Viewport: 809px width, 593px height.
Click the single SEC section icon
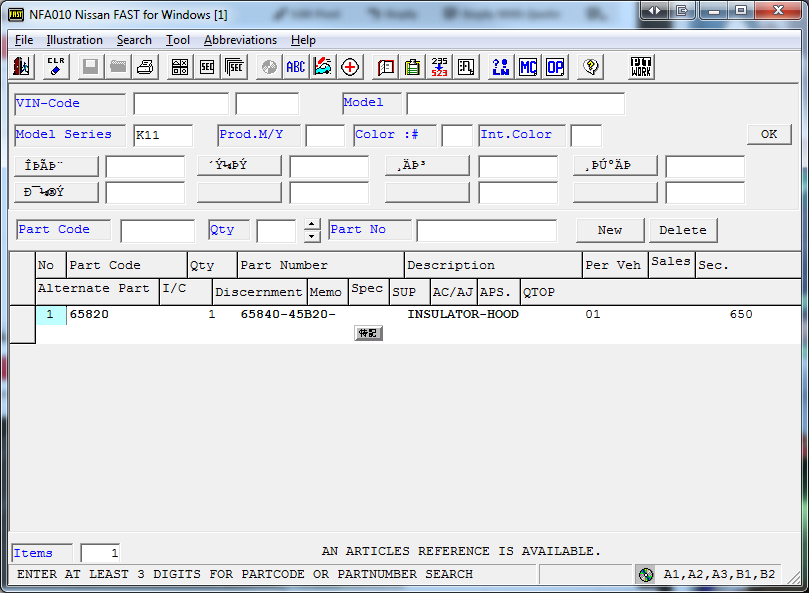point(207,67)
